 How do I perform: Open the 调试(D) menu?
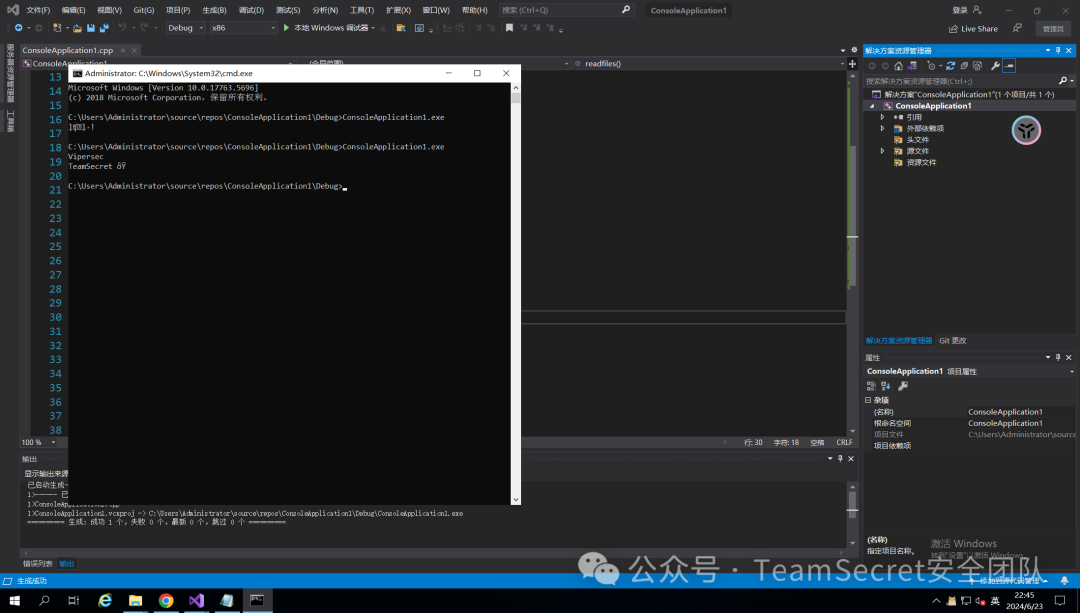[x=251, y=10]
